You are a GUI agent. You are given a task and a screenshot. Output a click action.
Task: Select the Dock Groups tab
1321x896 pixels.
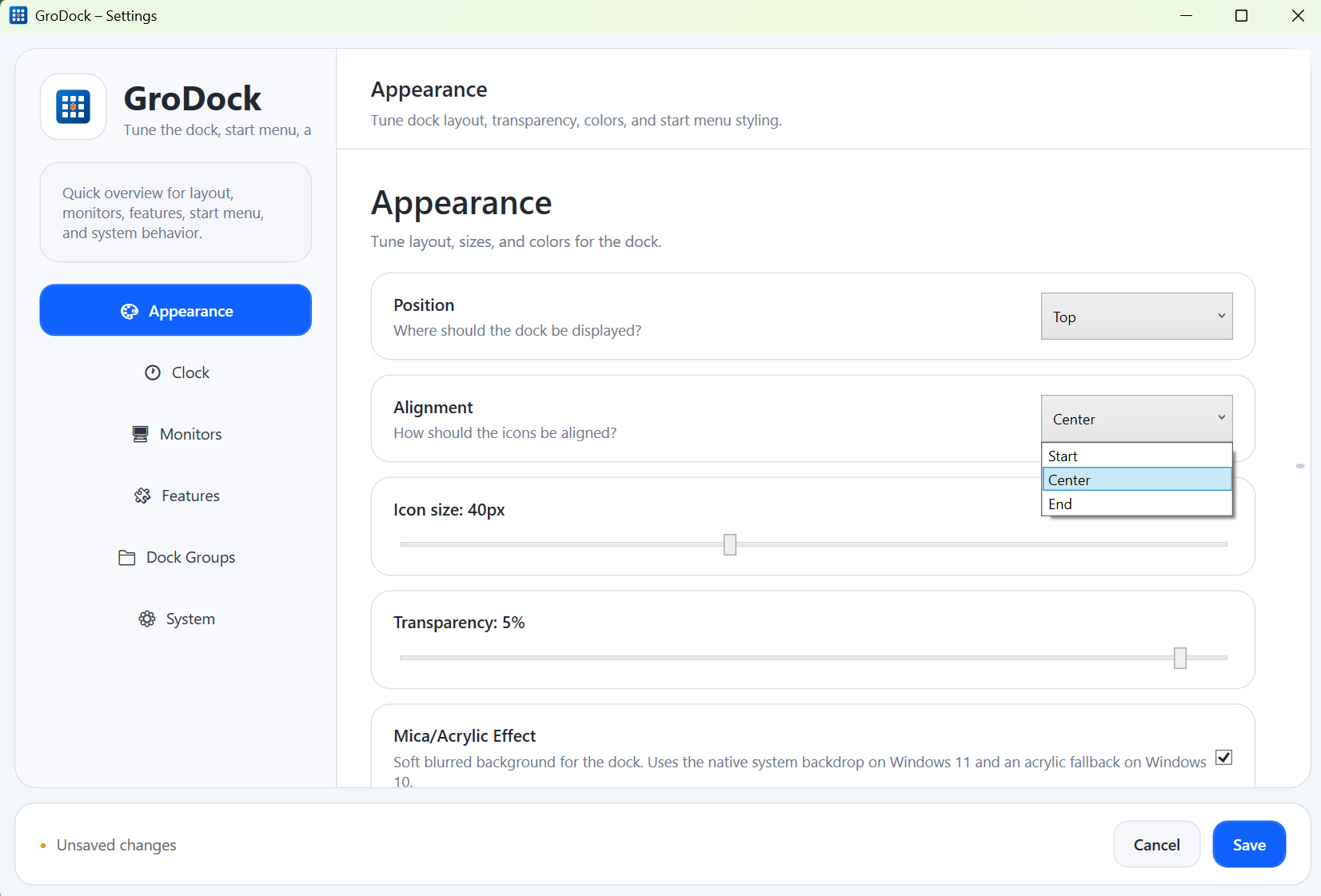(176, 557)
